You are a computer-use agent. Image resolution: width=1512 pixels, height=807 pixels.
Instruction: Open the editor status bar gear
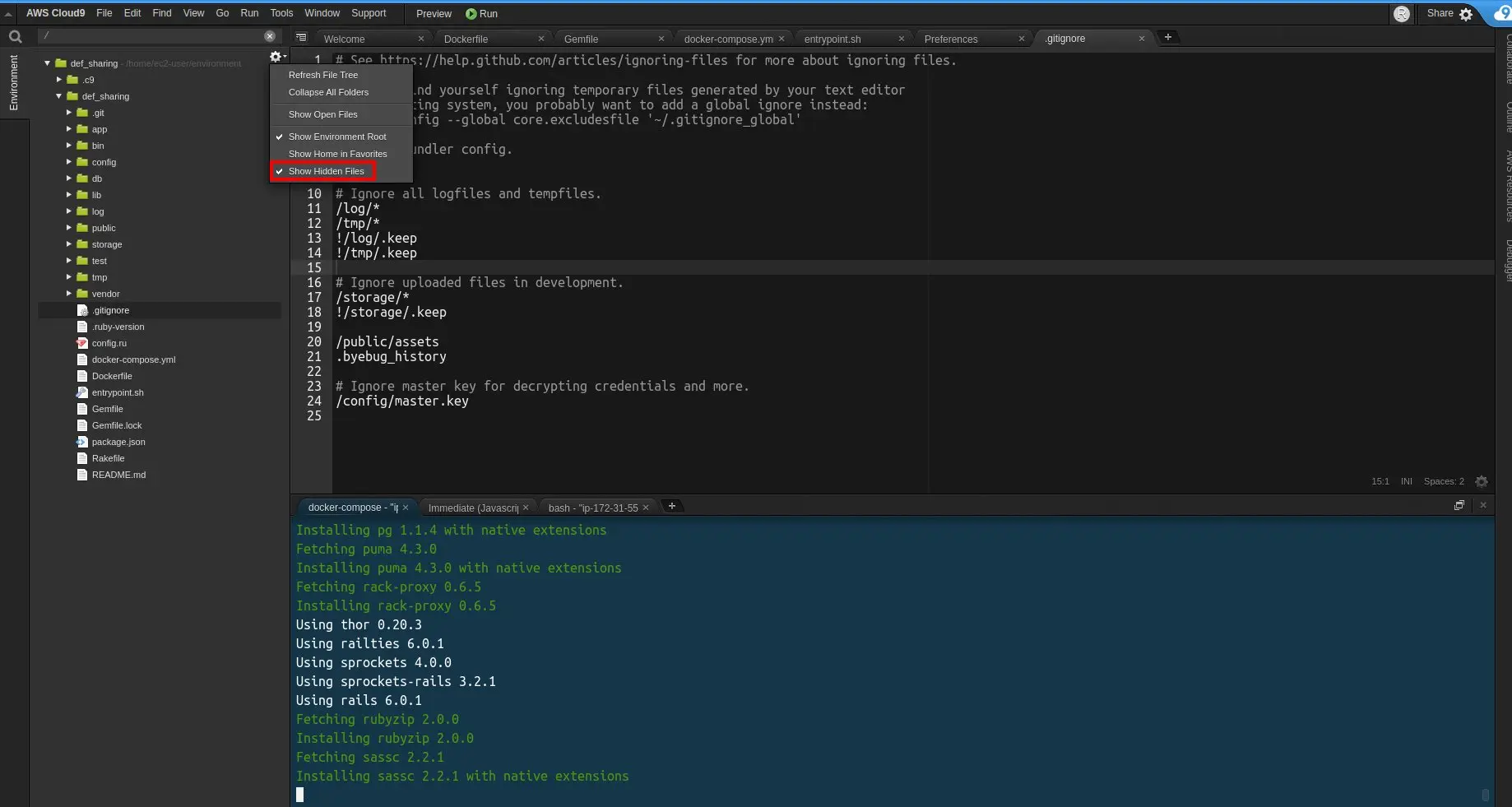click(x=1482, y=481)
